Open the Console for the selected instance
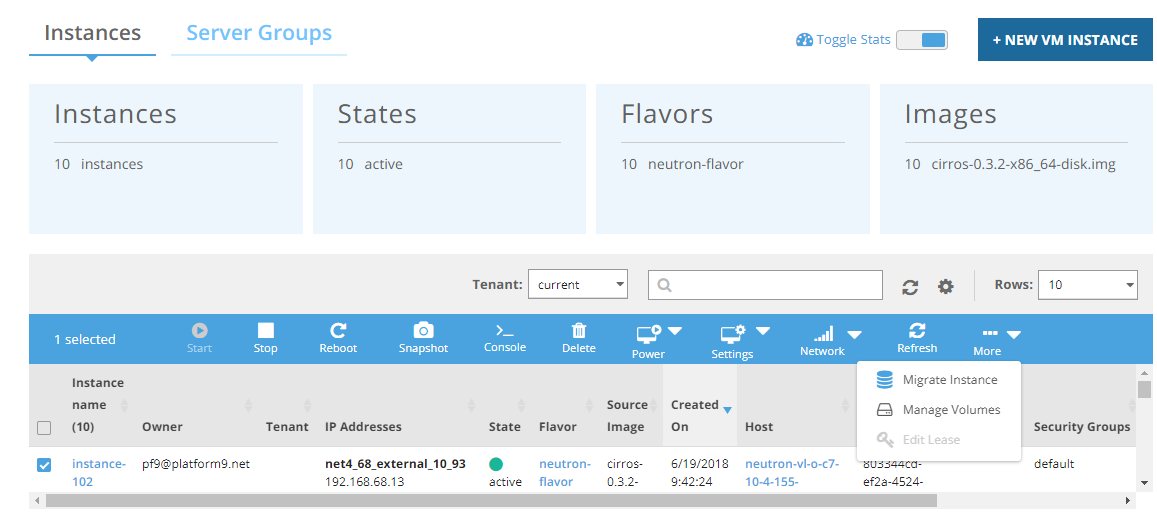 click(x=505, y=331)
